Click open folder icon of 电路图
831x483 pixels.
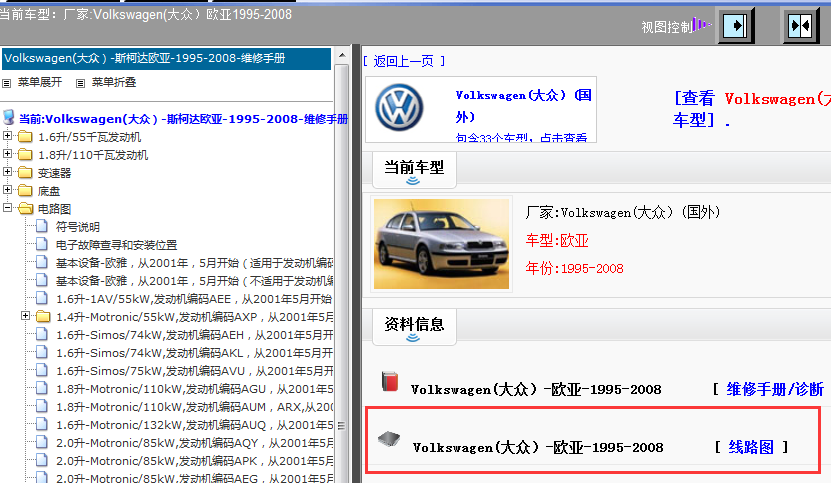click(25, 208)
